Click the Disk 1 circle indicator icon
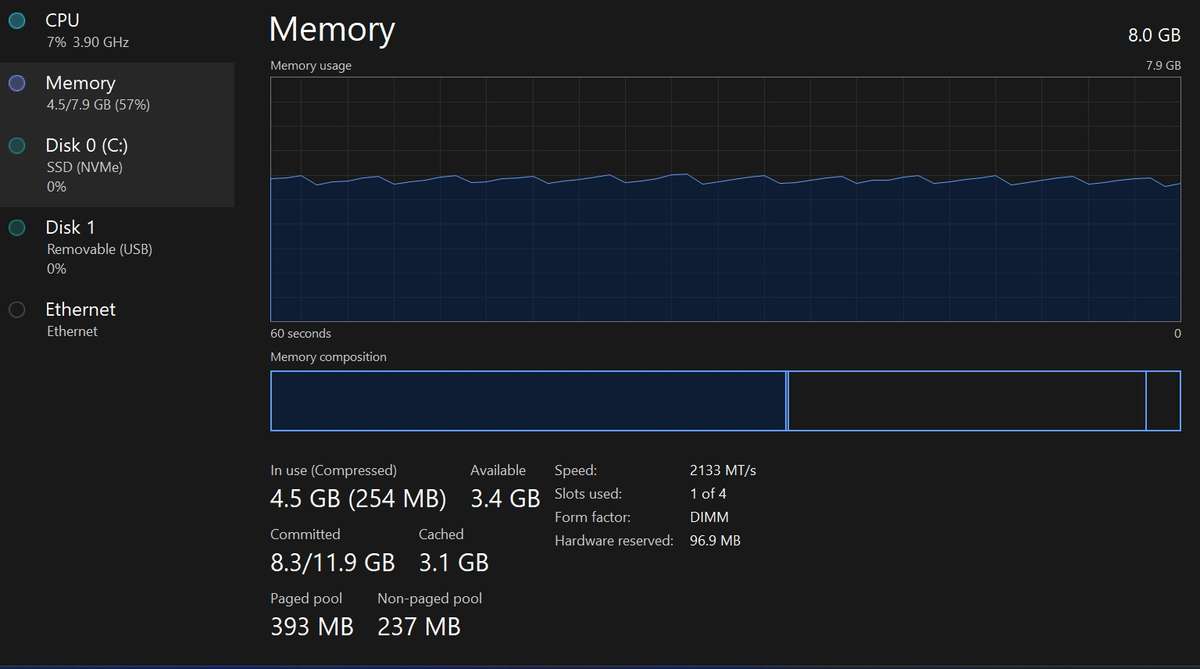1200x669 pixels. pos(16,228)
